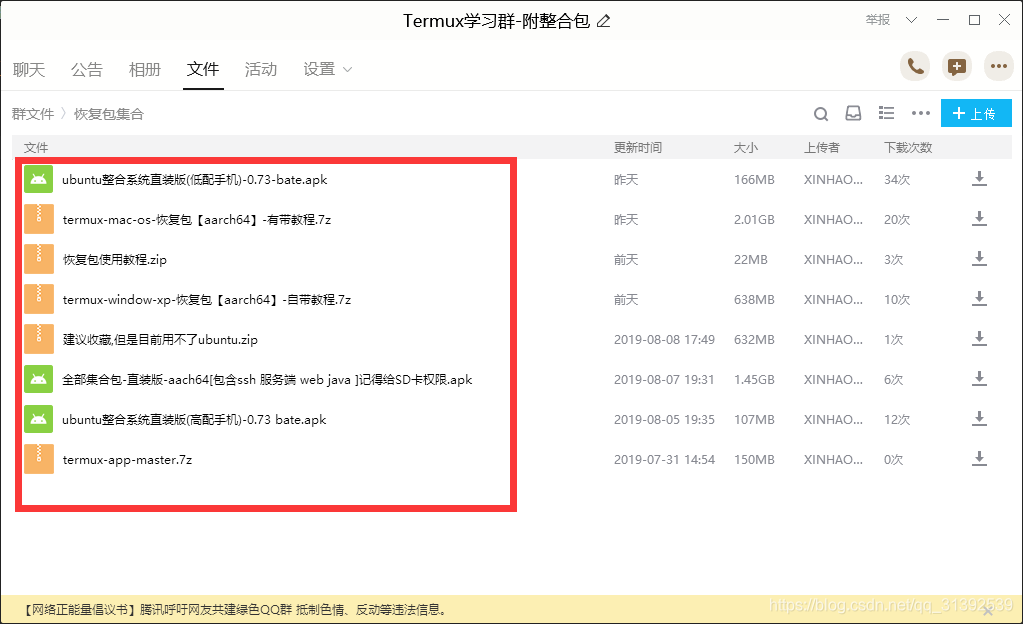The image size is (1023, 624).
Task: Sort by 大小 column header
Action: pyautogui.click(x=746, y=148)
